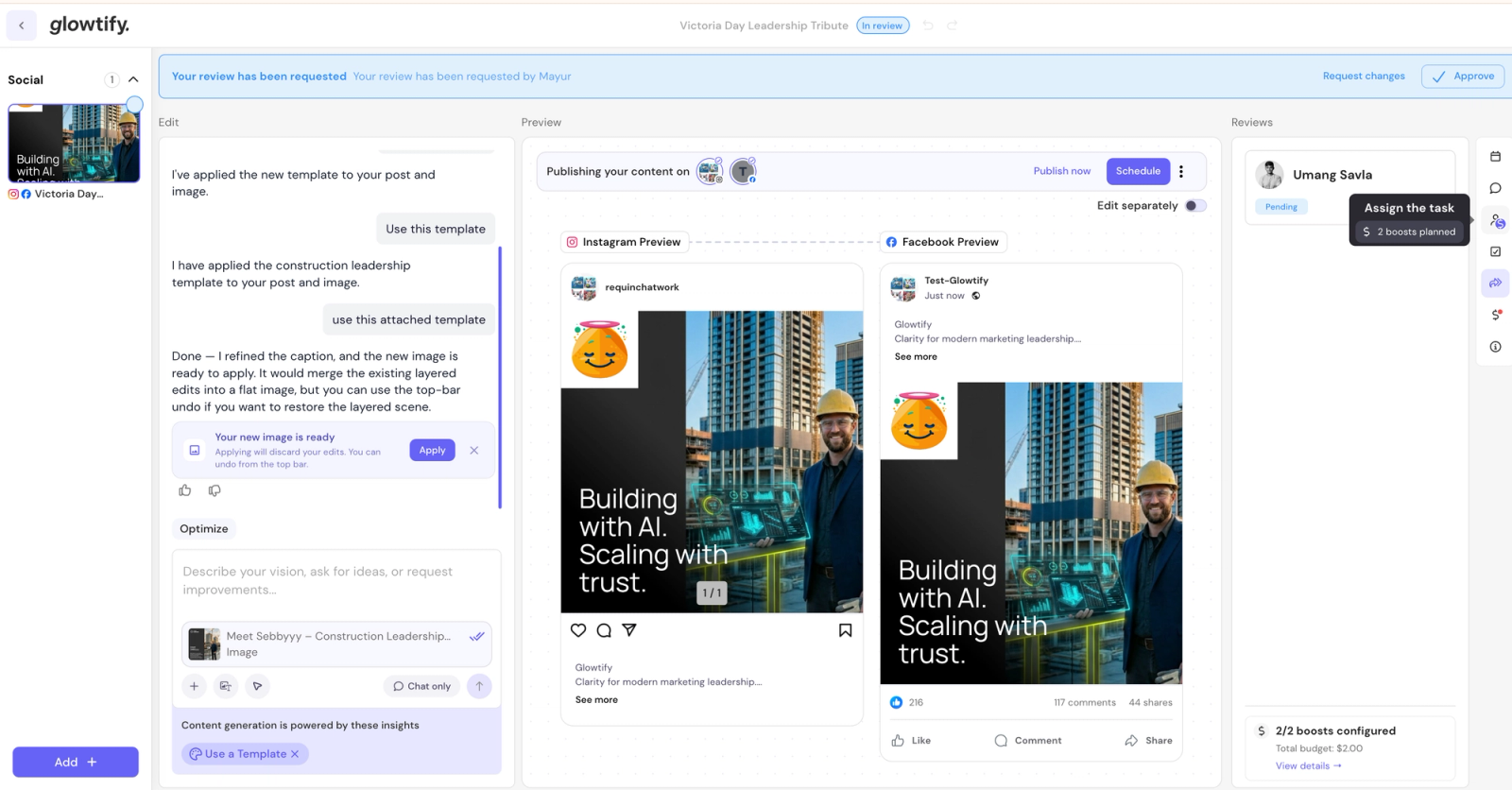1512x790 pixels.
Task: Click the redo arrow in top bar
Action: (x=953, y=26)
